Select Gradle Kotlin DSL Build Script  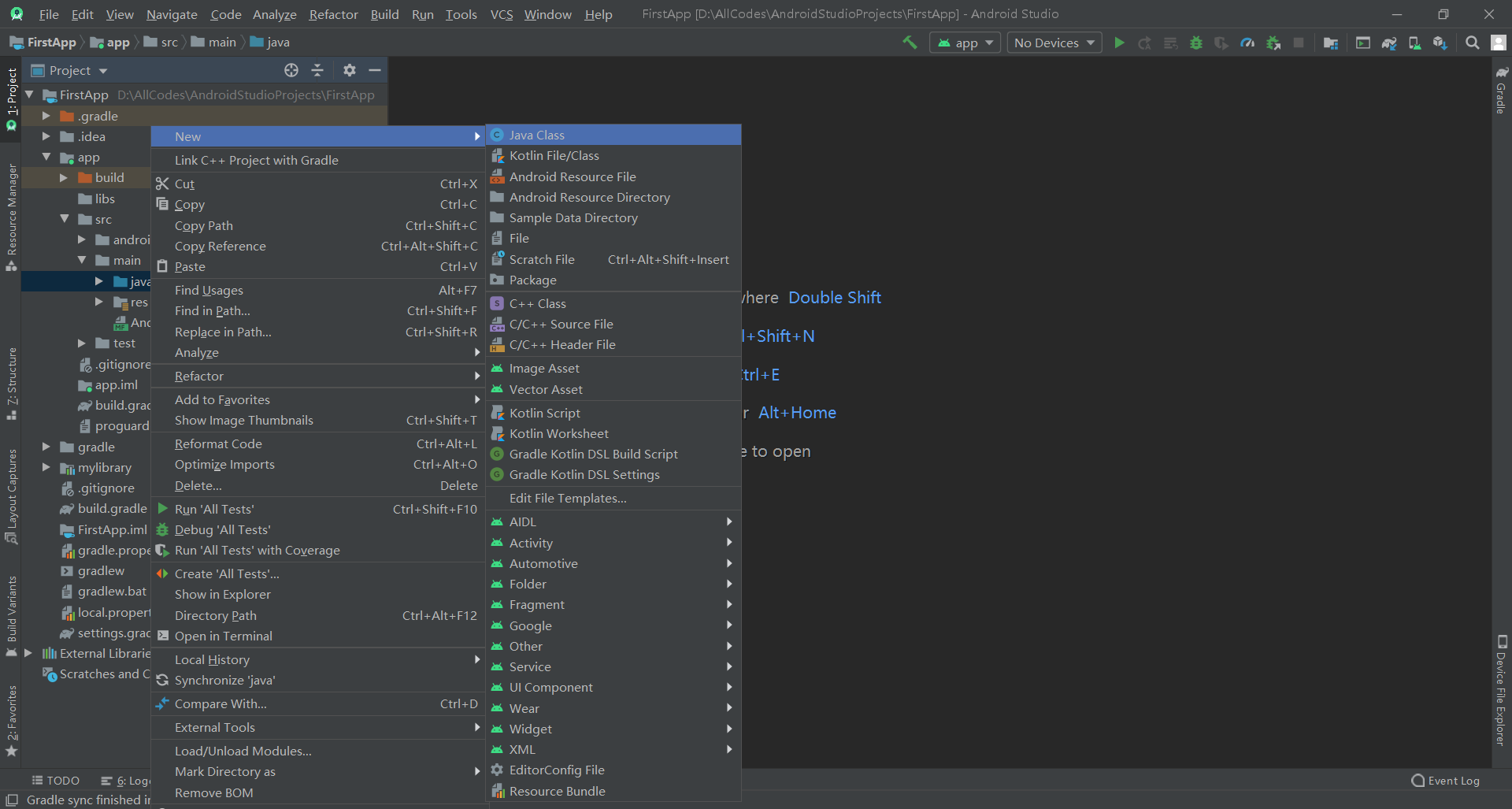click(613, 454)
